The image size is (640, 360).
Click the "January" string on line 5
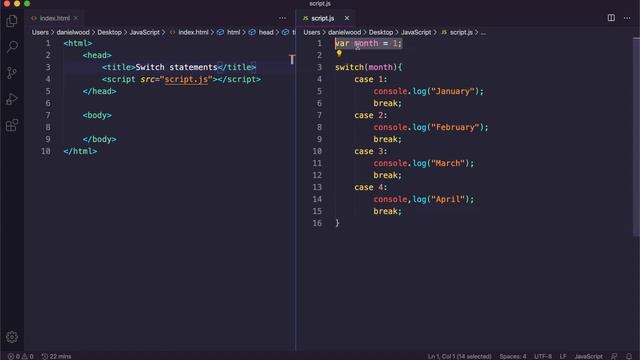[453, 91]
